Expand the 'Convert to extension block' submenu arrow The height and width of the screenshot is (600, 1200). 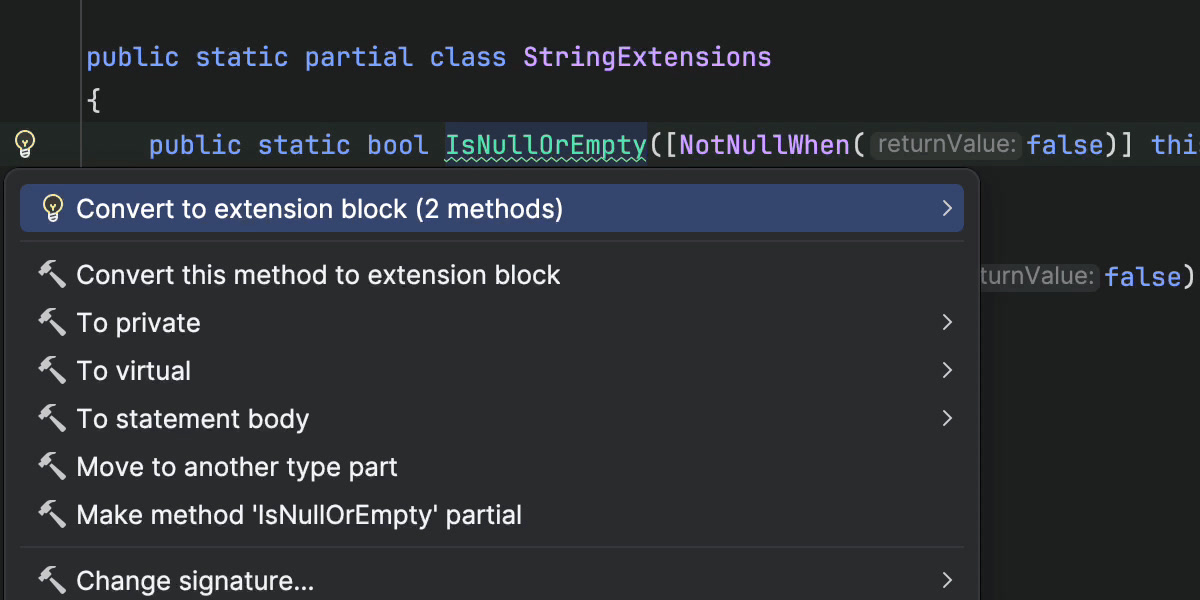946,208
